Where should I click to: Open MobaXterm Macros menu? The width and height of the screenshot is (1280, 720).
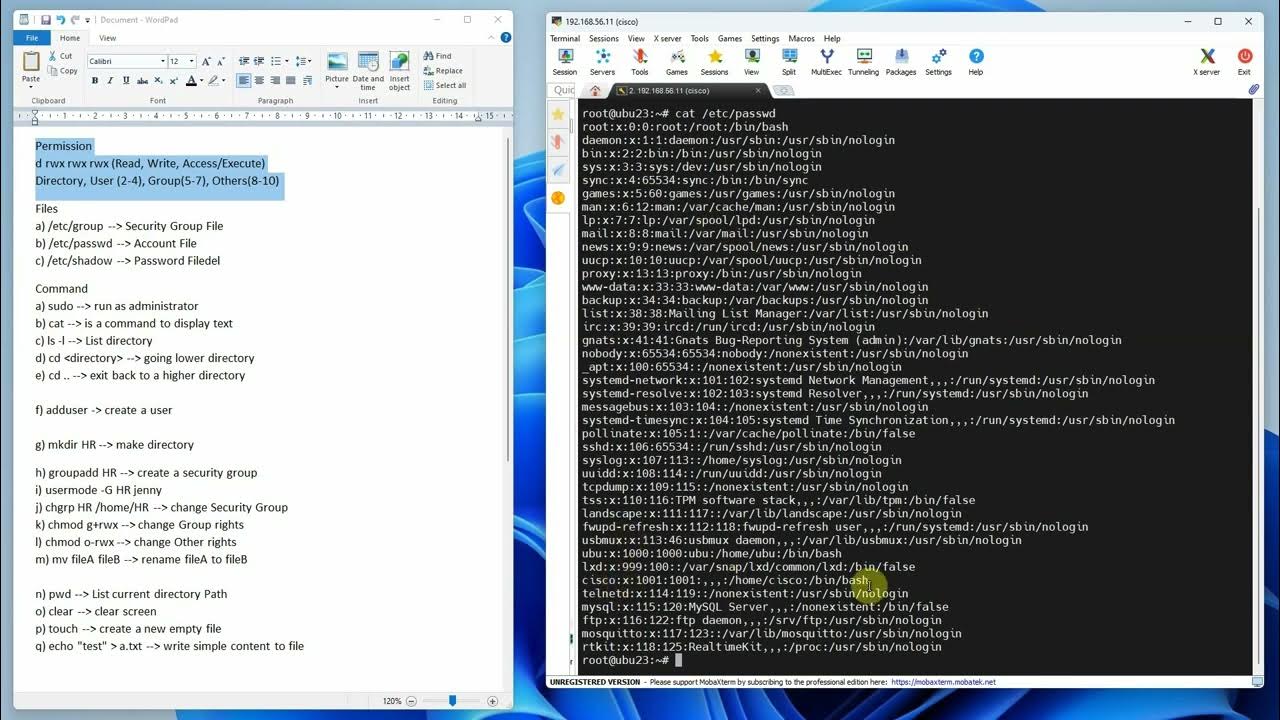801,39
